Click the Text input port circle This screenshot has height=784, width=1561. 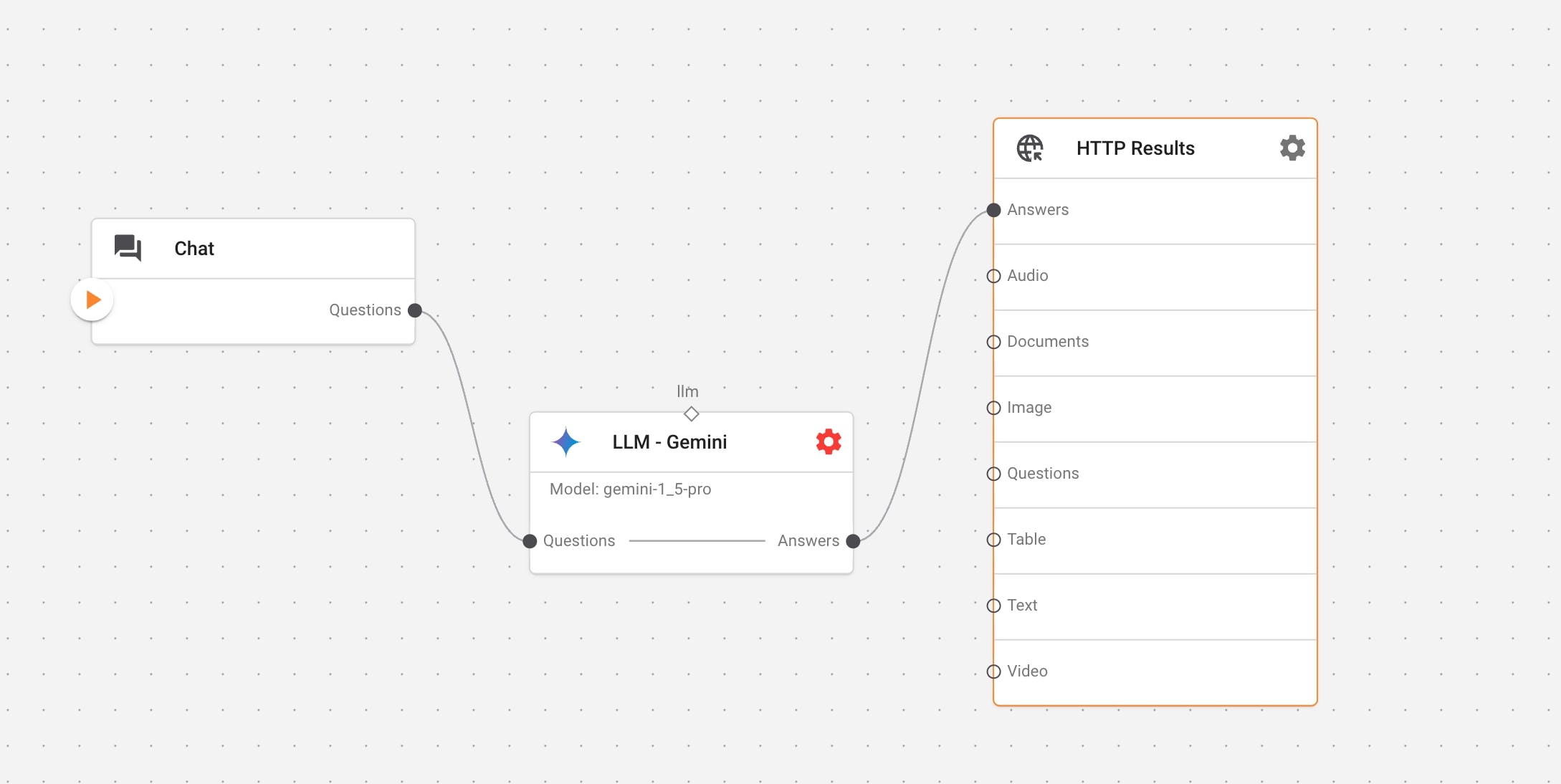[x=993, y=606]
